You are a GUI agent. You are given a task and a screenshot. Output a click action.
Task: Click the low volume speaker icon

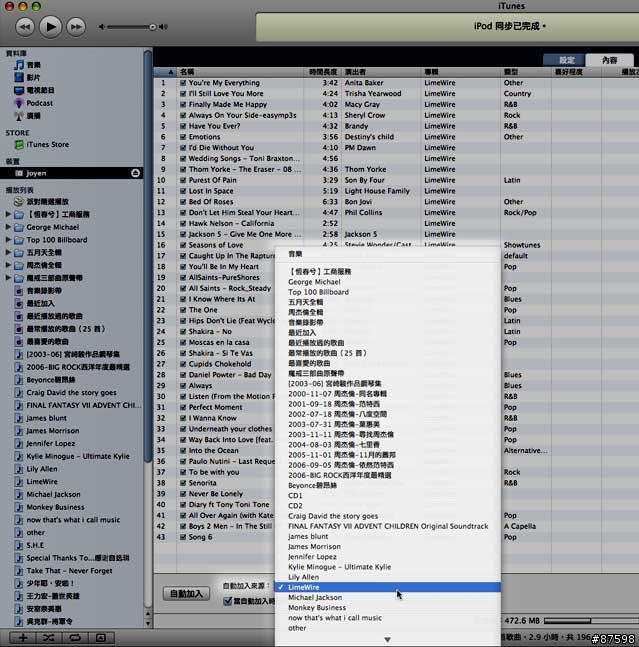(101, 27)
